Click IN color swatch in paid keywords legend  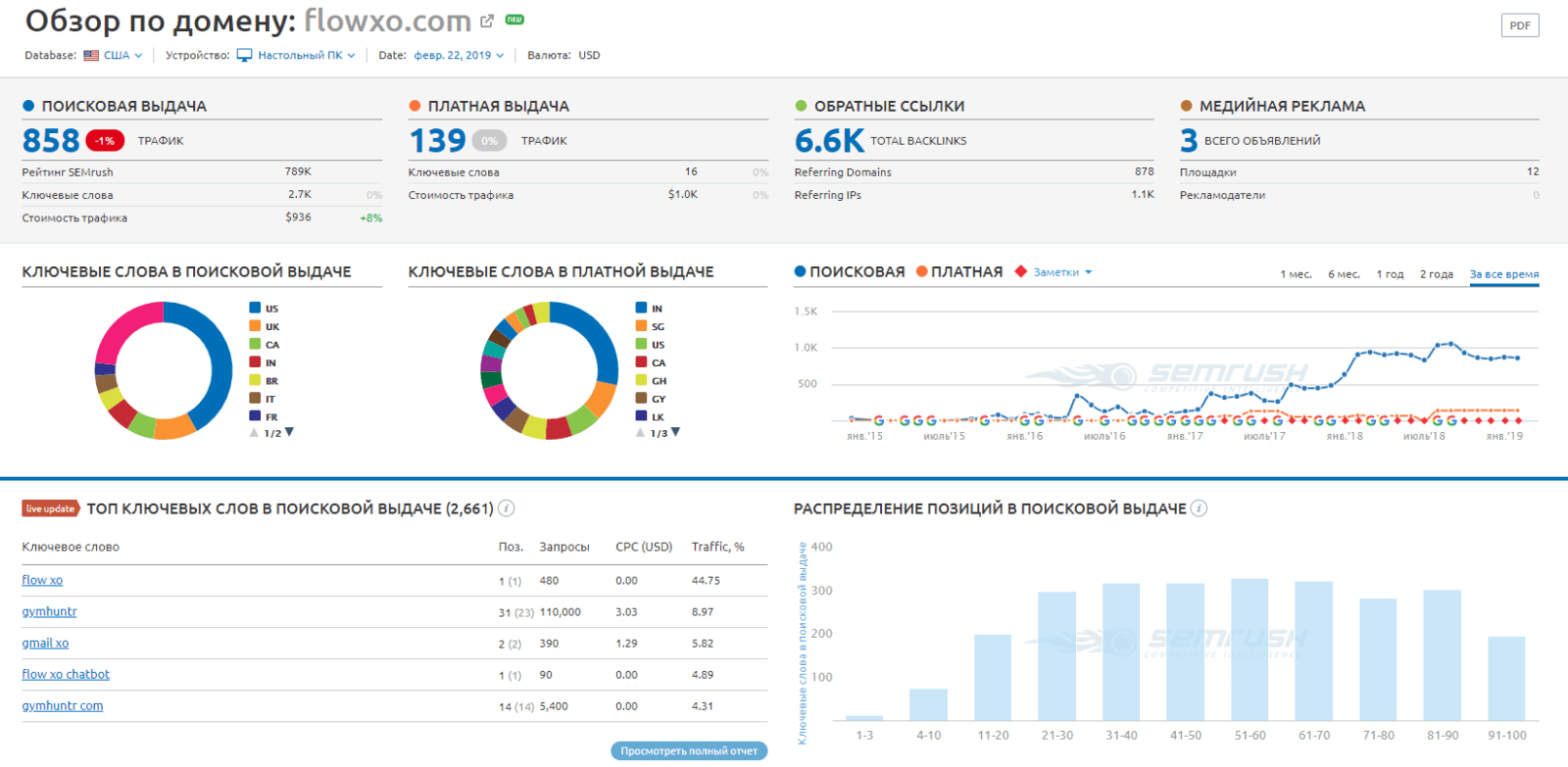641,309
